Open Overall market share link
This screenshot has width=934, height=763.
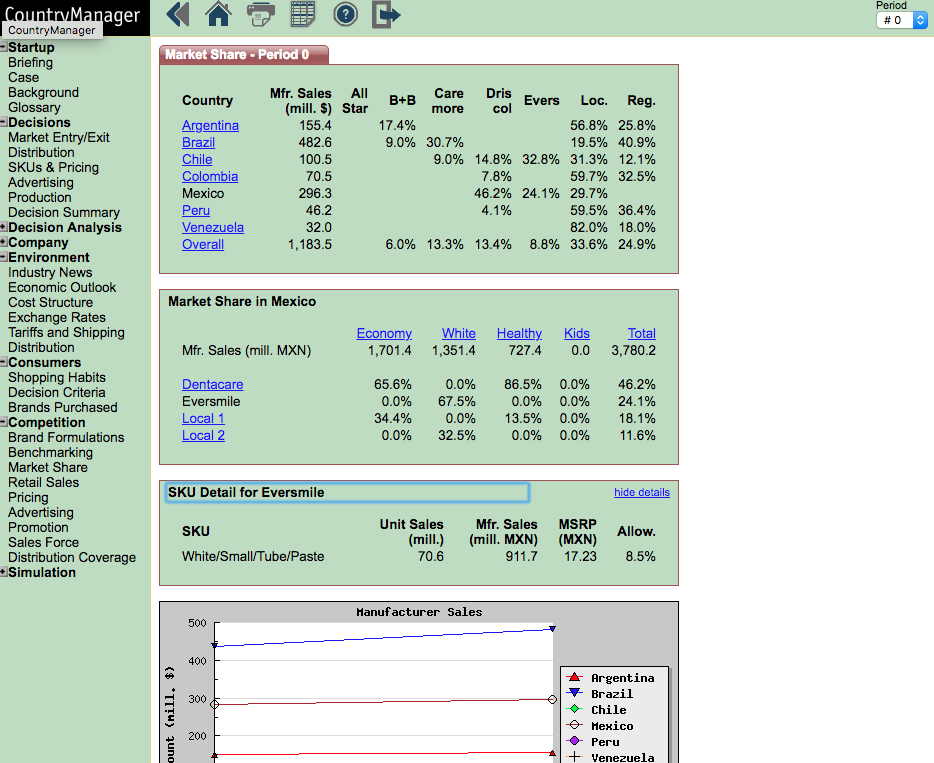pyautogui.click(x=203, y=244)
